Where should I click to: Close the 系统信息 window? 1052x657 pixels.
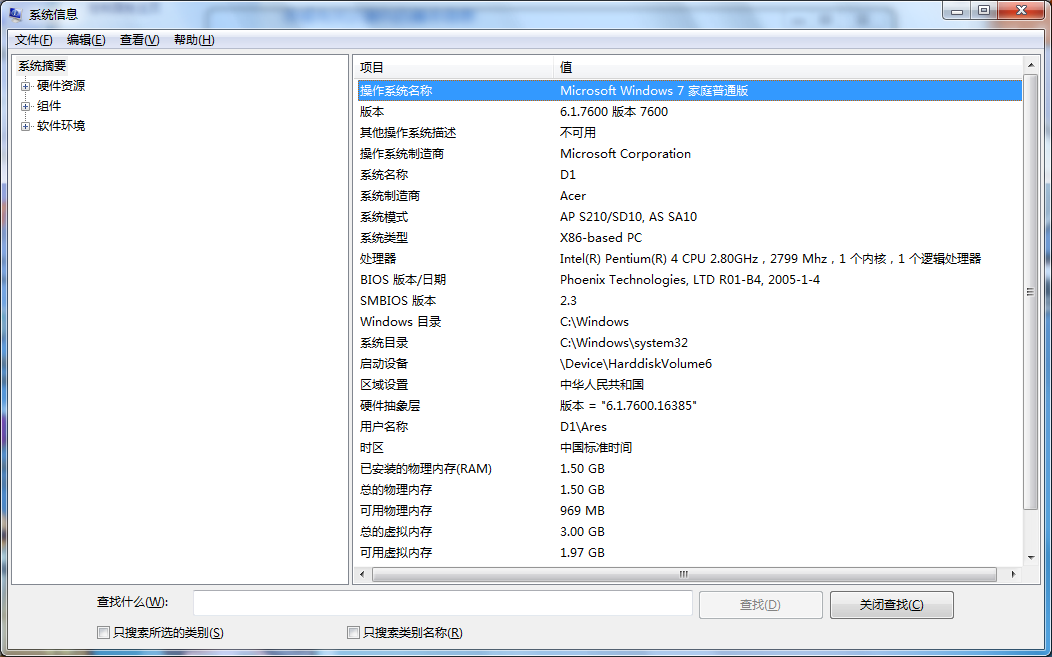(1021, 10)
